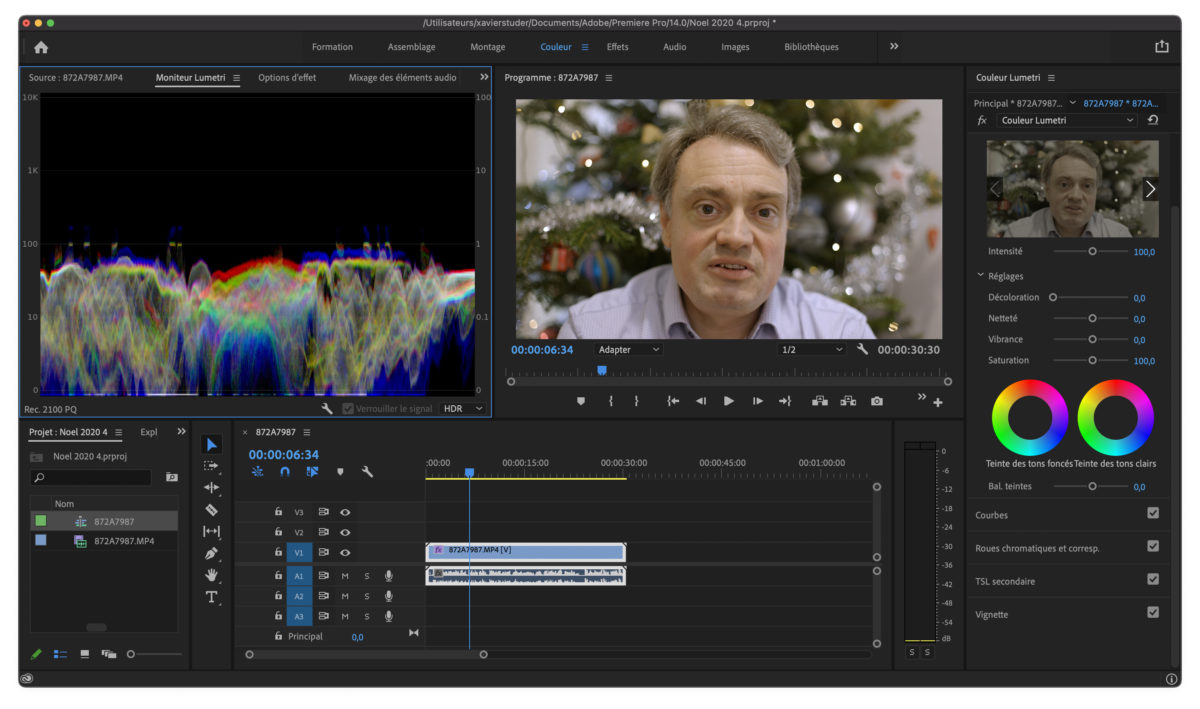Toggle the project writable pencil icon
1200x709 pixels.
point(36,654)
